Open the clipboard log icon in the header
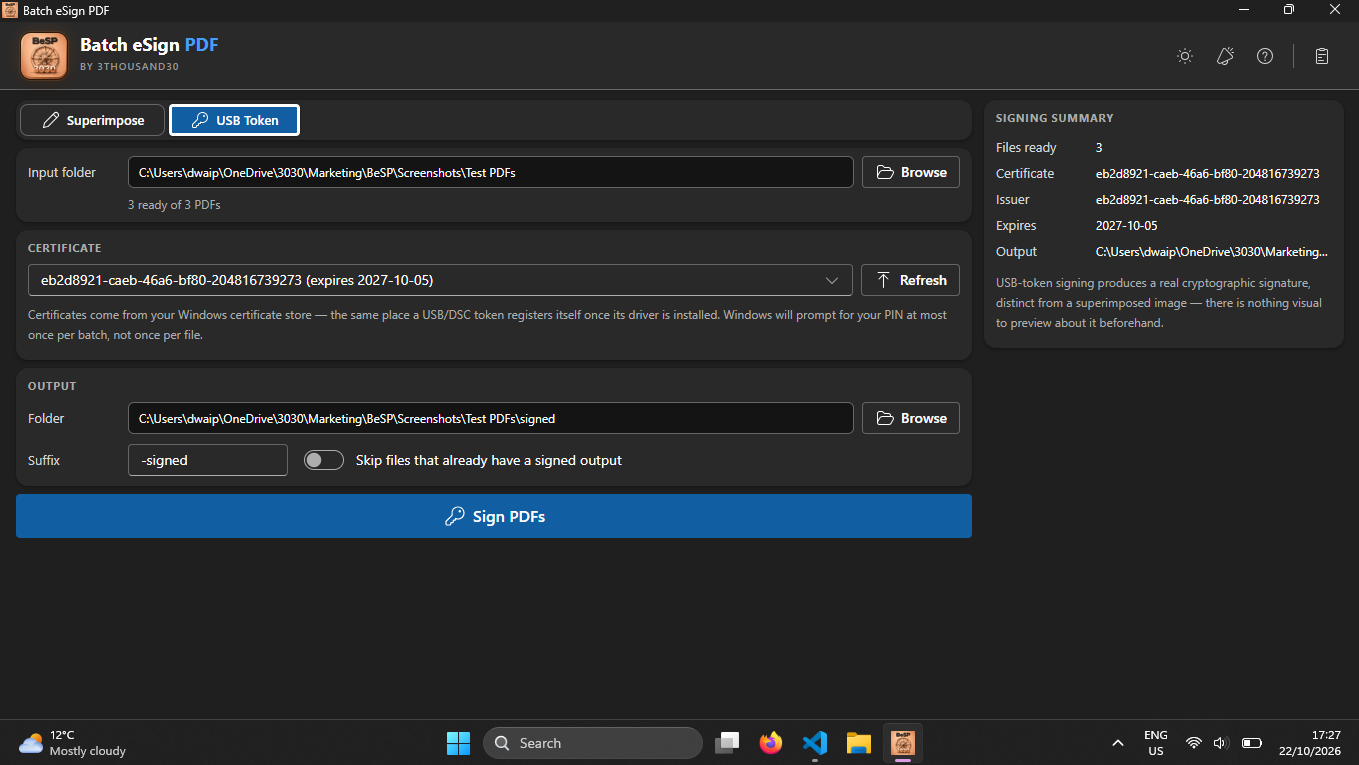Screen dimensions: 1359x765 [1322, 56]
